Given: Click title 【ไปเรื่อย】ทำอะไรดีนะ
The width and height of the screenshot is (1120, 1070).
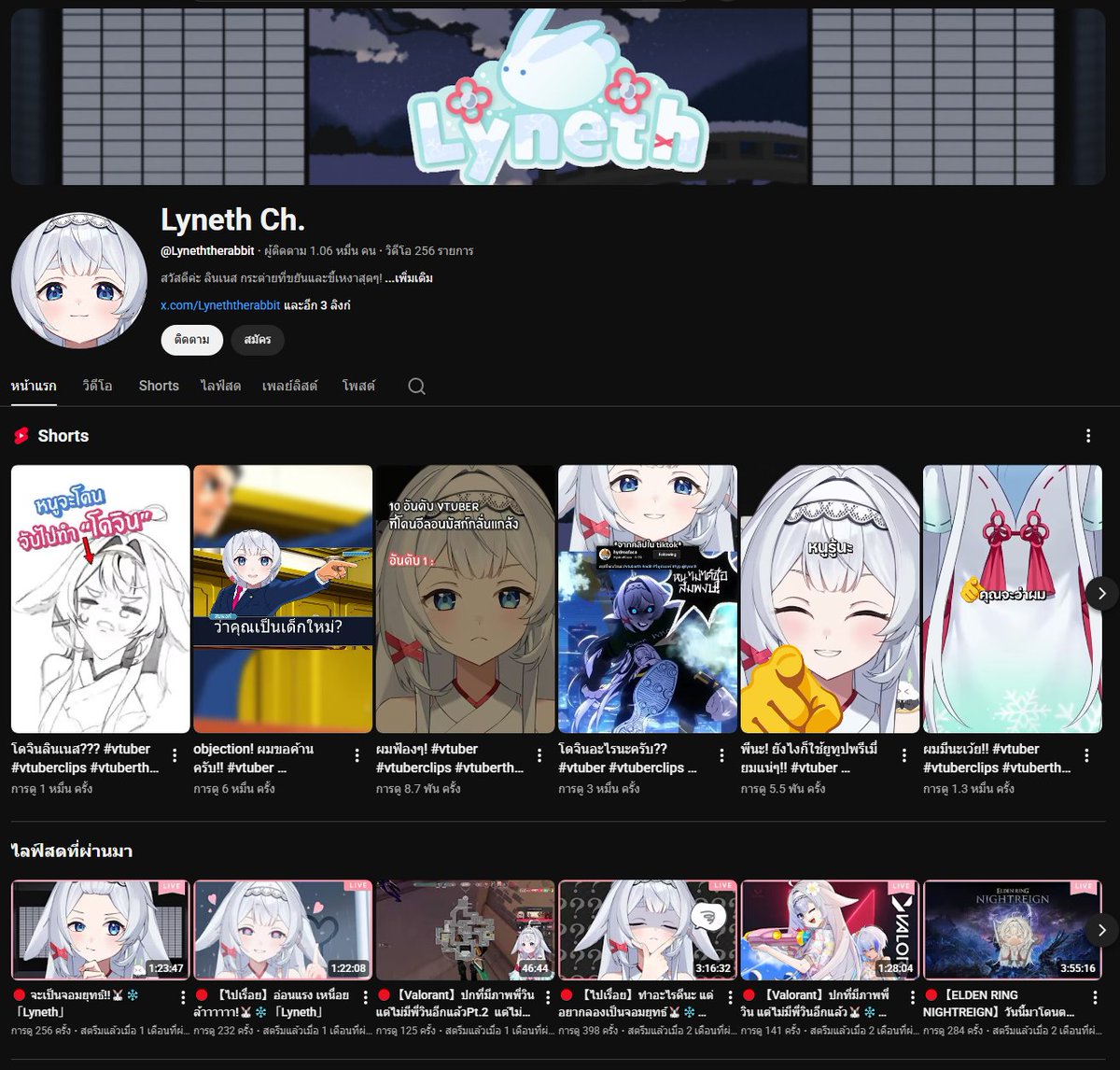Looking at the screenshot, I should point(637,1004).
